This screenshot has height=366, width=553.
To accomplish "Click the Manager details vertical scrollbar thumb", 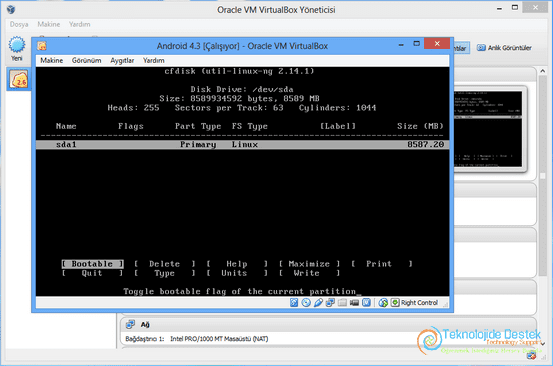I will click(x=542, y=176).
